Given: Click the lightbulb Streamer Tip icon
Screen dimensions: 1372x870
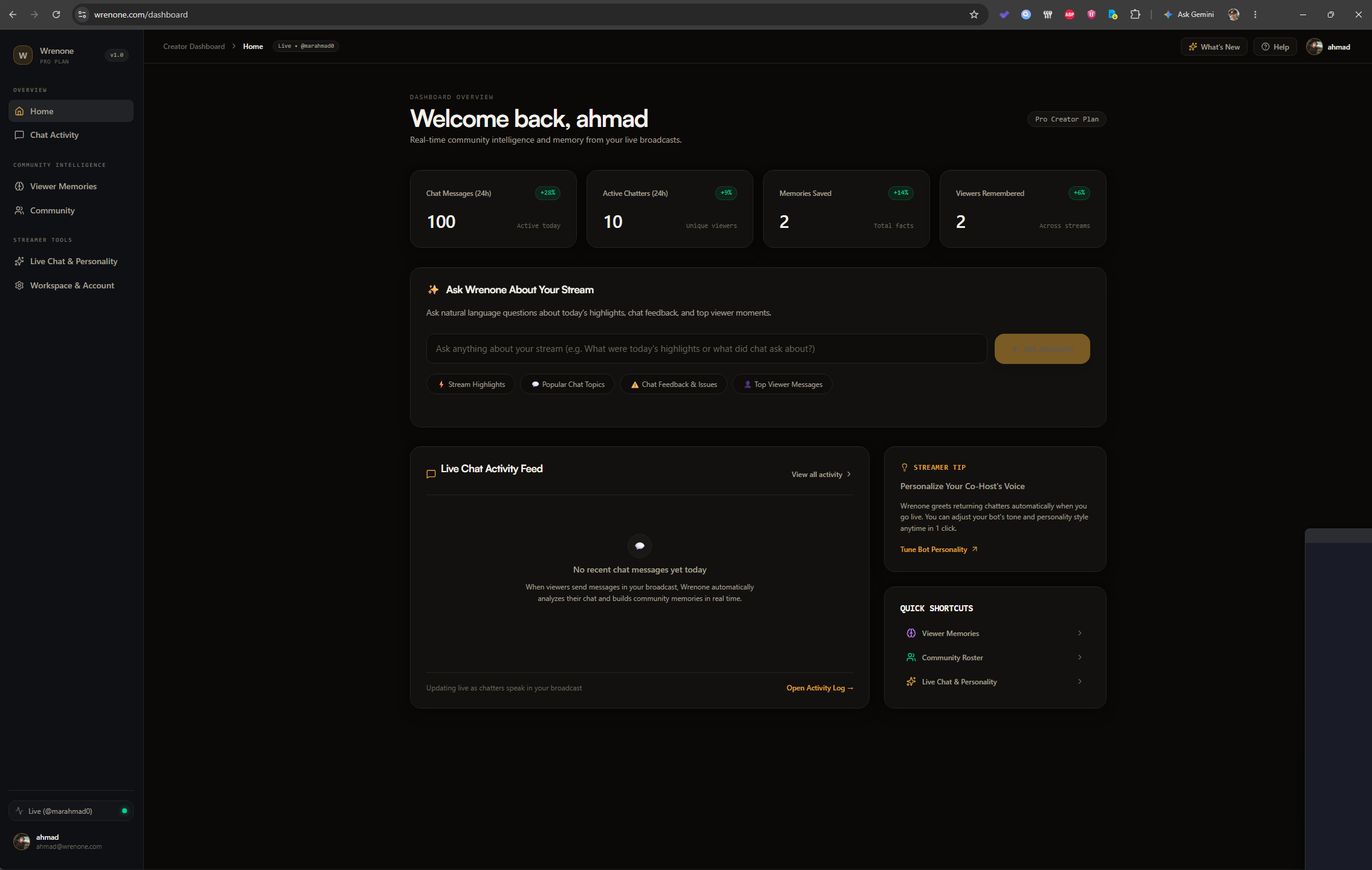Looking at the screenshot, I should [x=905, y=467].
